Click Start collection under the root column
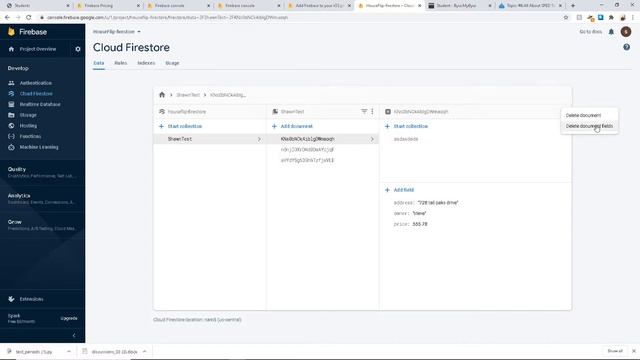Viewport: 640px width, 360px height. tap(180, 127)
